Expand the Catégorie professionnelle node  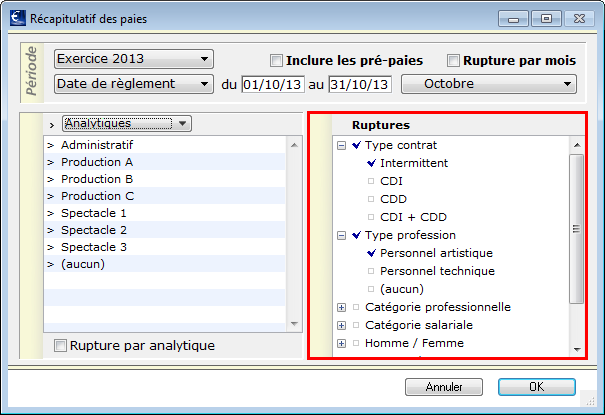coord(341,307)
